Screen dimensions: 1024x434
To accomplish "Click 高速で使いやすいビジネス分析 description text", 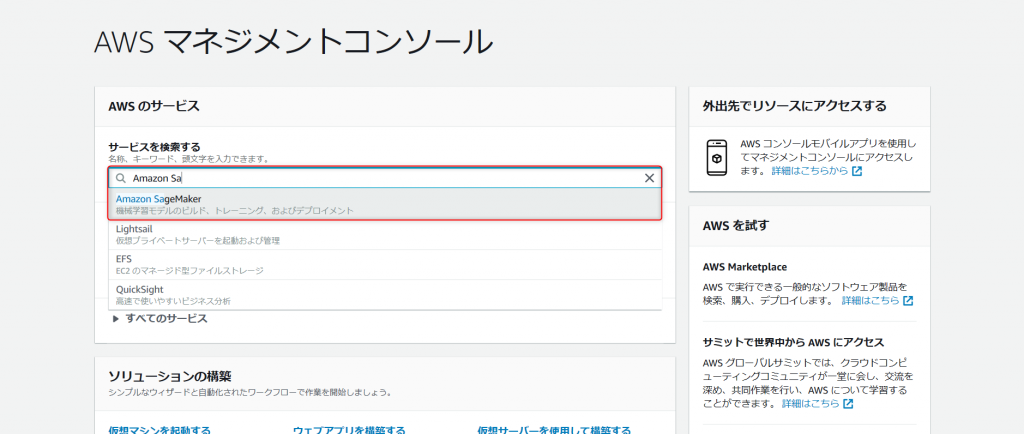I will [x=173, y=301].
